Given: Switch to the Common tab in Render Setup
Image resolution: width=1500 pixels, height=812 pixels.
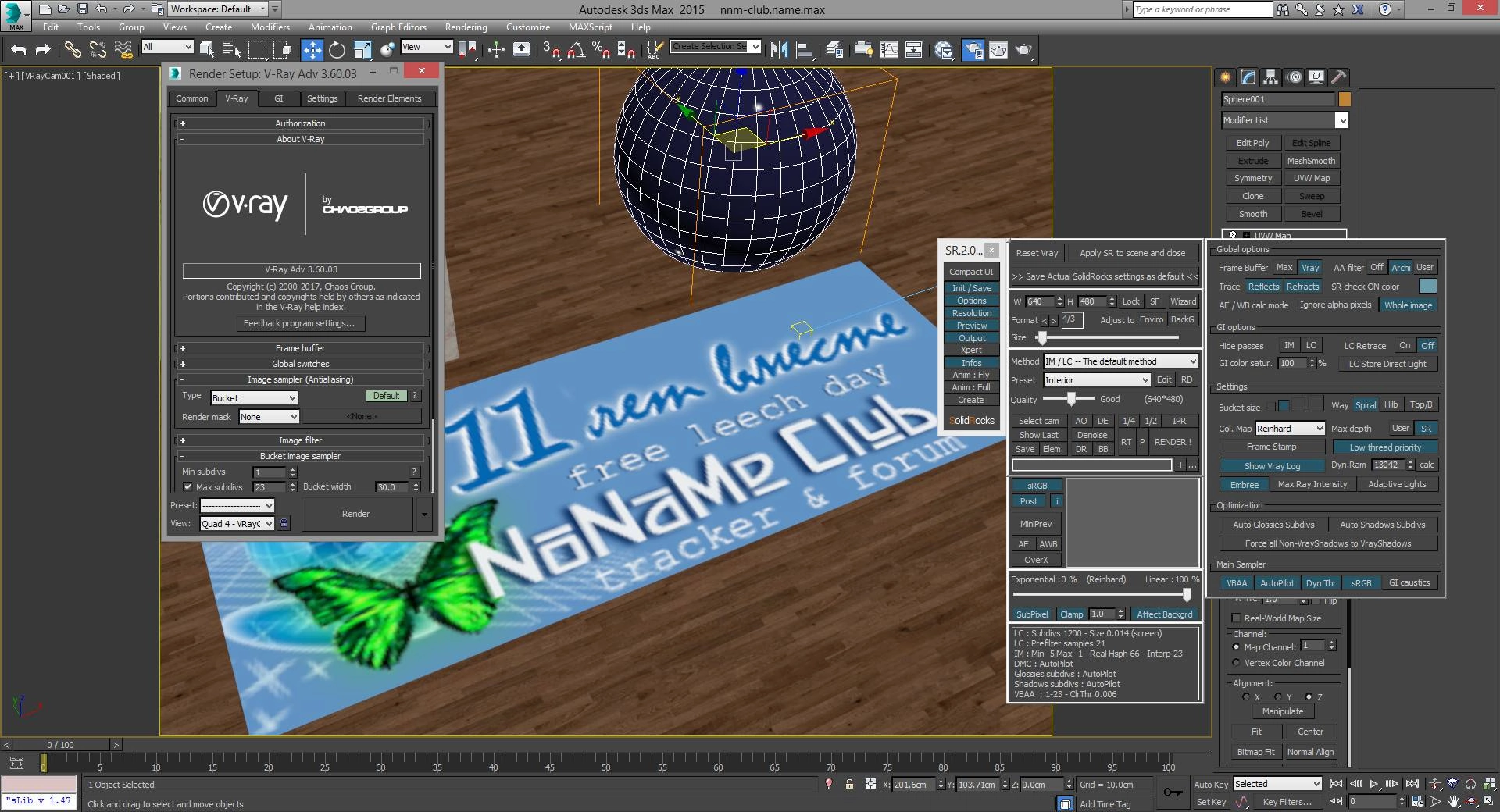Looking at the screenshot, I should click(191, 98).
